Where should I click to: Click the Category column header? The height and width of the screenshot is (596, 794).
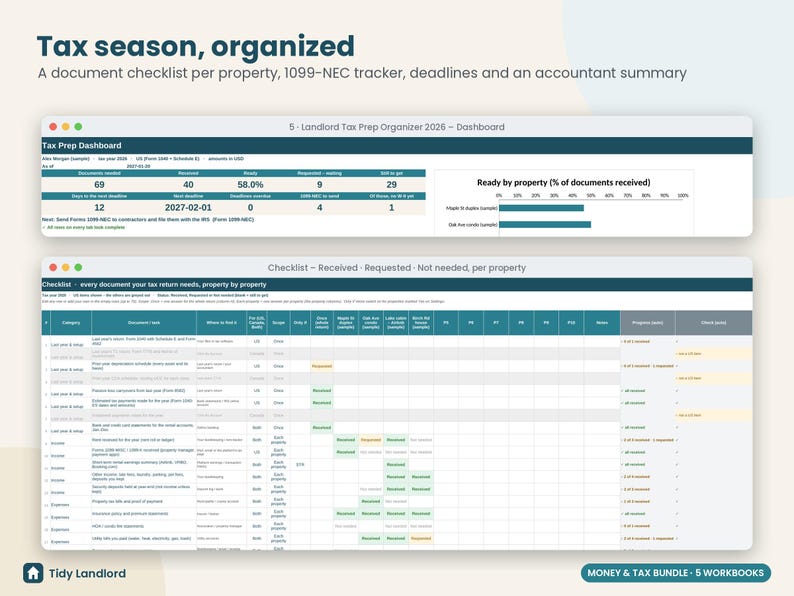(71, 323)
